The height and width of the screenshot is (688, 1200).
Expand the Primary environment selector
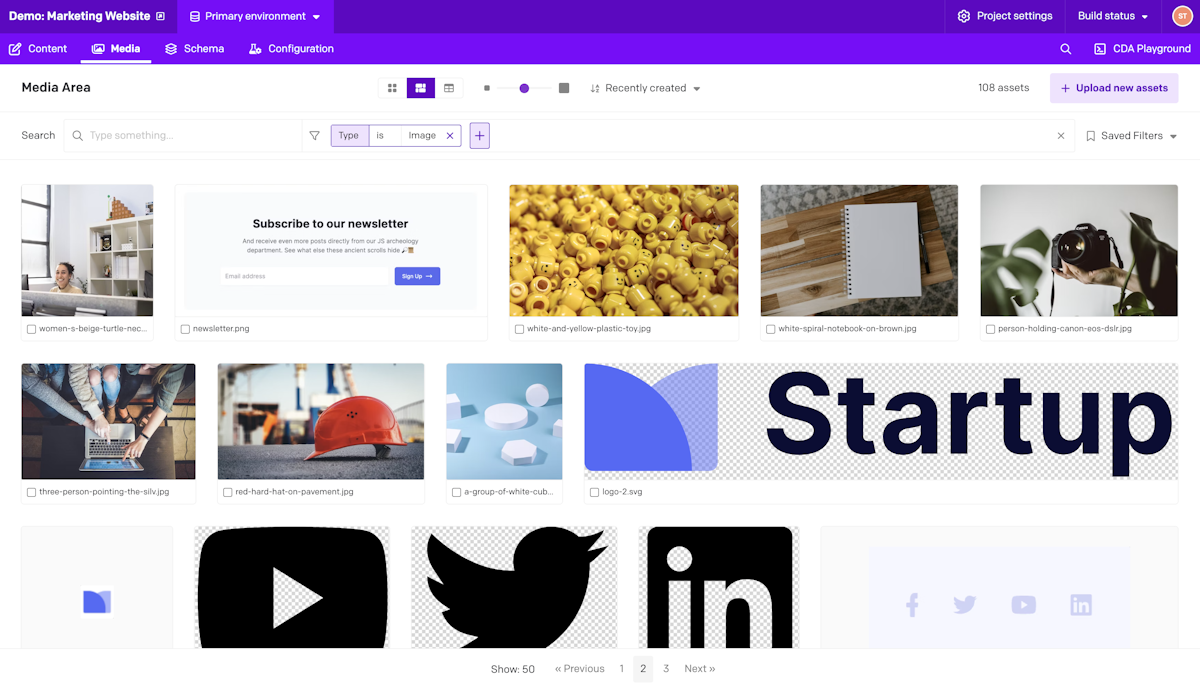click(x=253, y=16)
